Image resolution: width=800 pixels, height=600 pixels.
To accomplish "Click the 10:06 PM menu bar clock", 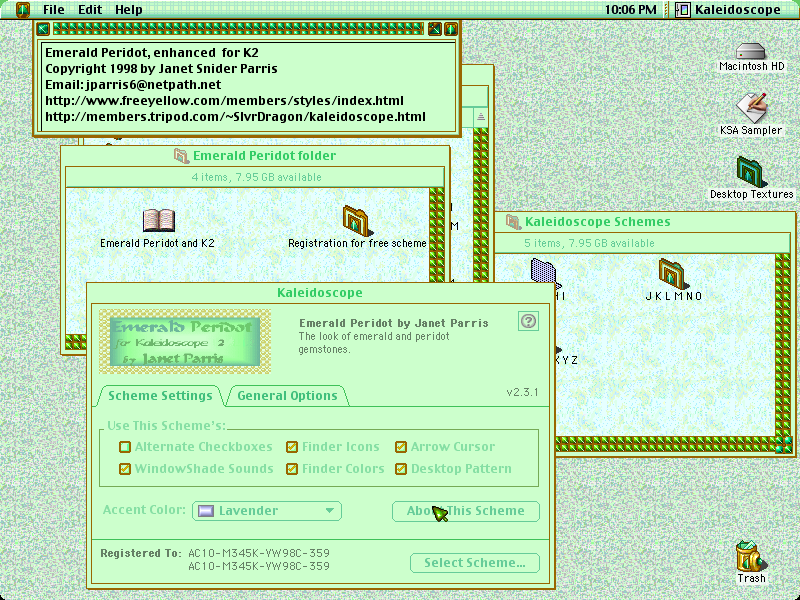I will 631,10.
